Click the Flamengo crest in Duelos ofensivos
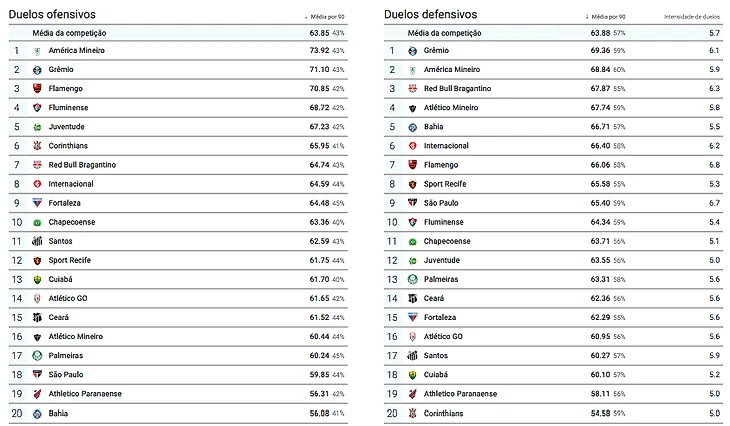This screenshot has height=426, width=730. click(x=37, y=88)
